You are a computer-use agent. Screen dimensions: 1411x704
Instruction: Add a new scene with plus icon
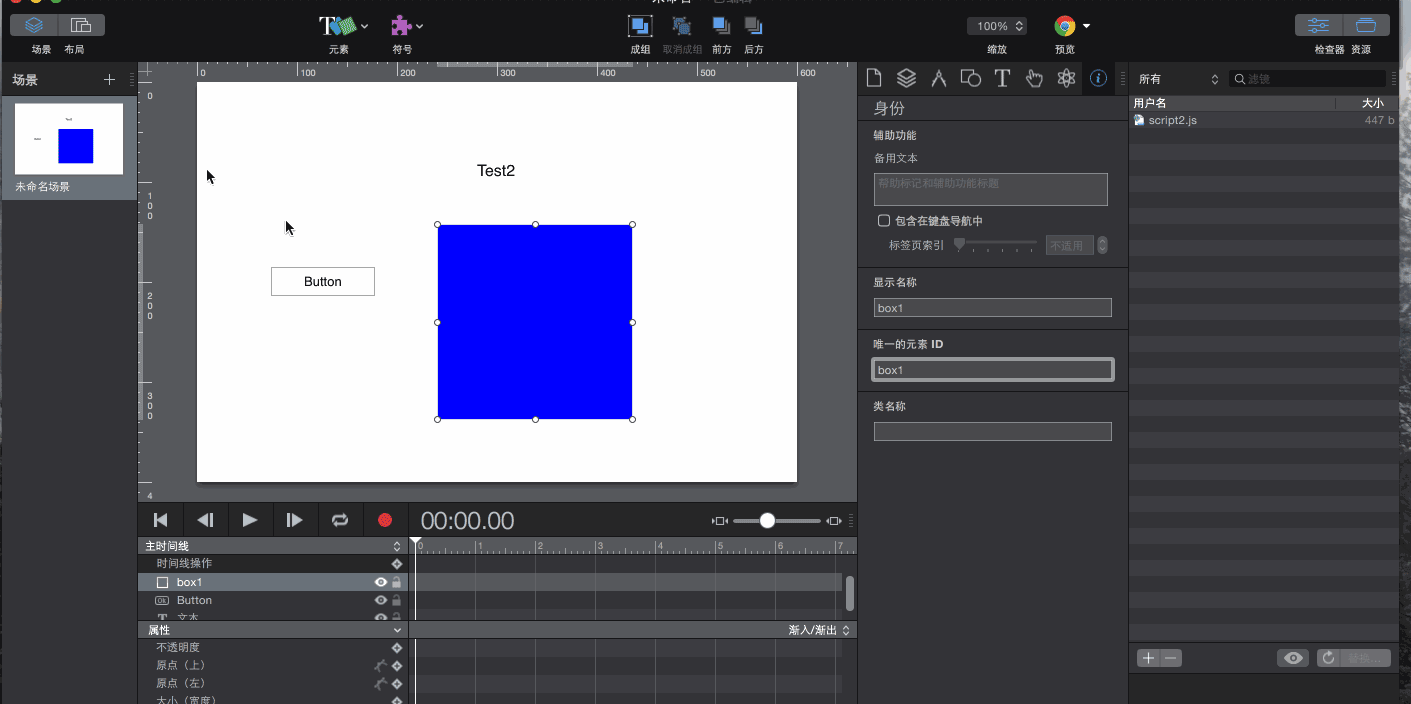109,80
